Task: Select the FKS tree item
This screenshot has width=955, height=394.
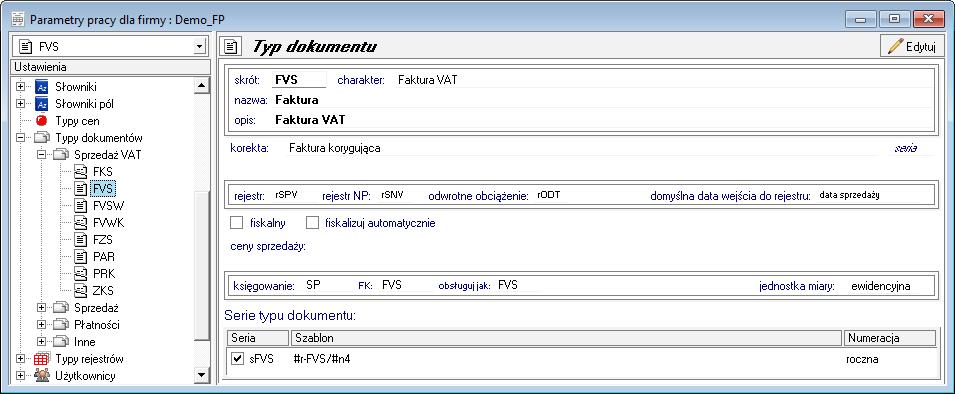Action: [x=102, y=172]
